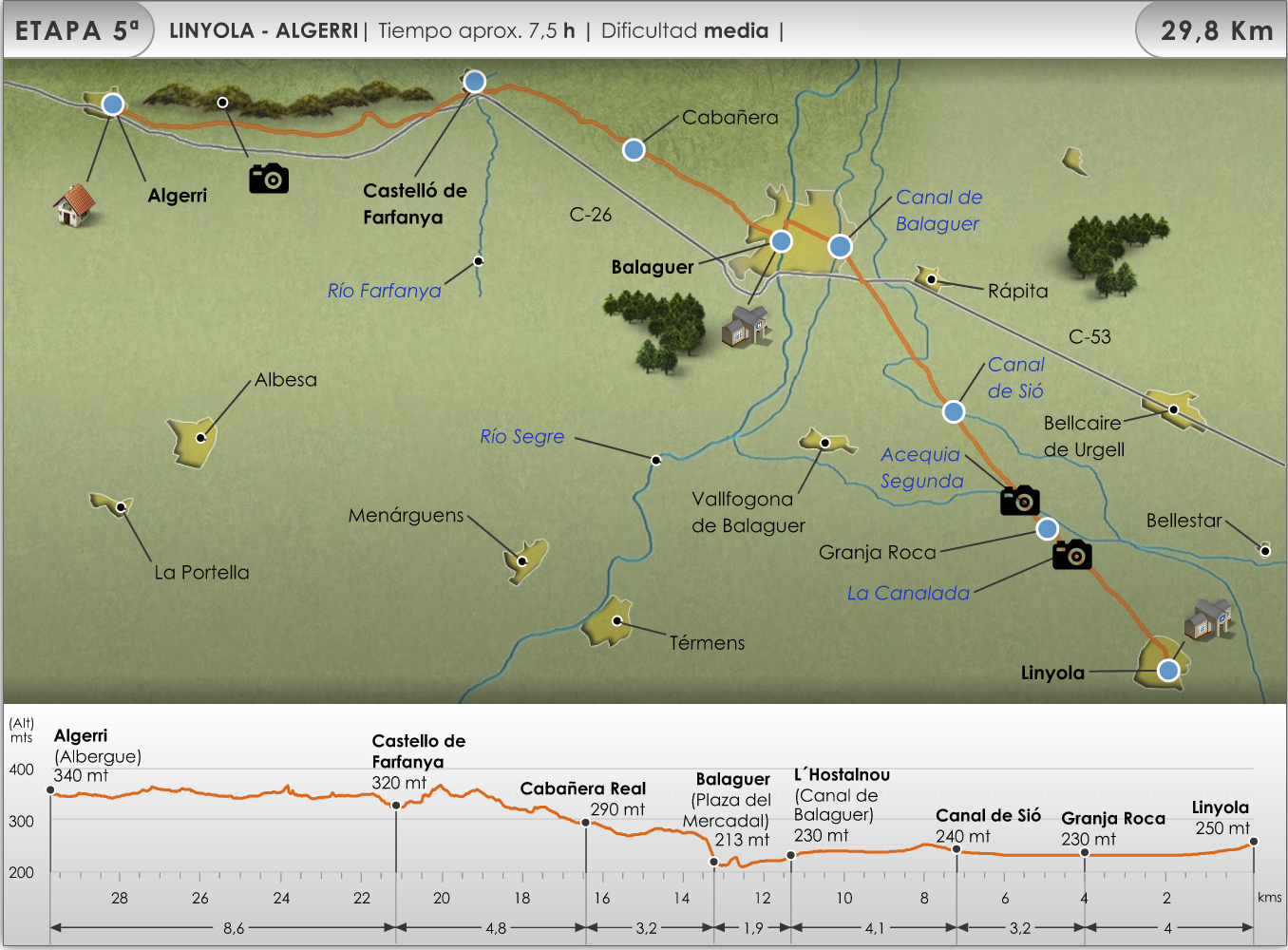Select the blue Granja Roca waypoint marker
This screenshot has height=950, width=1288.
tap(1047, 528)
